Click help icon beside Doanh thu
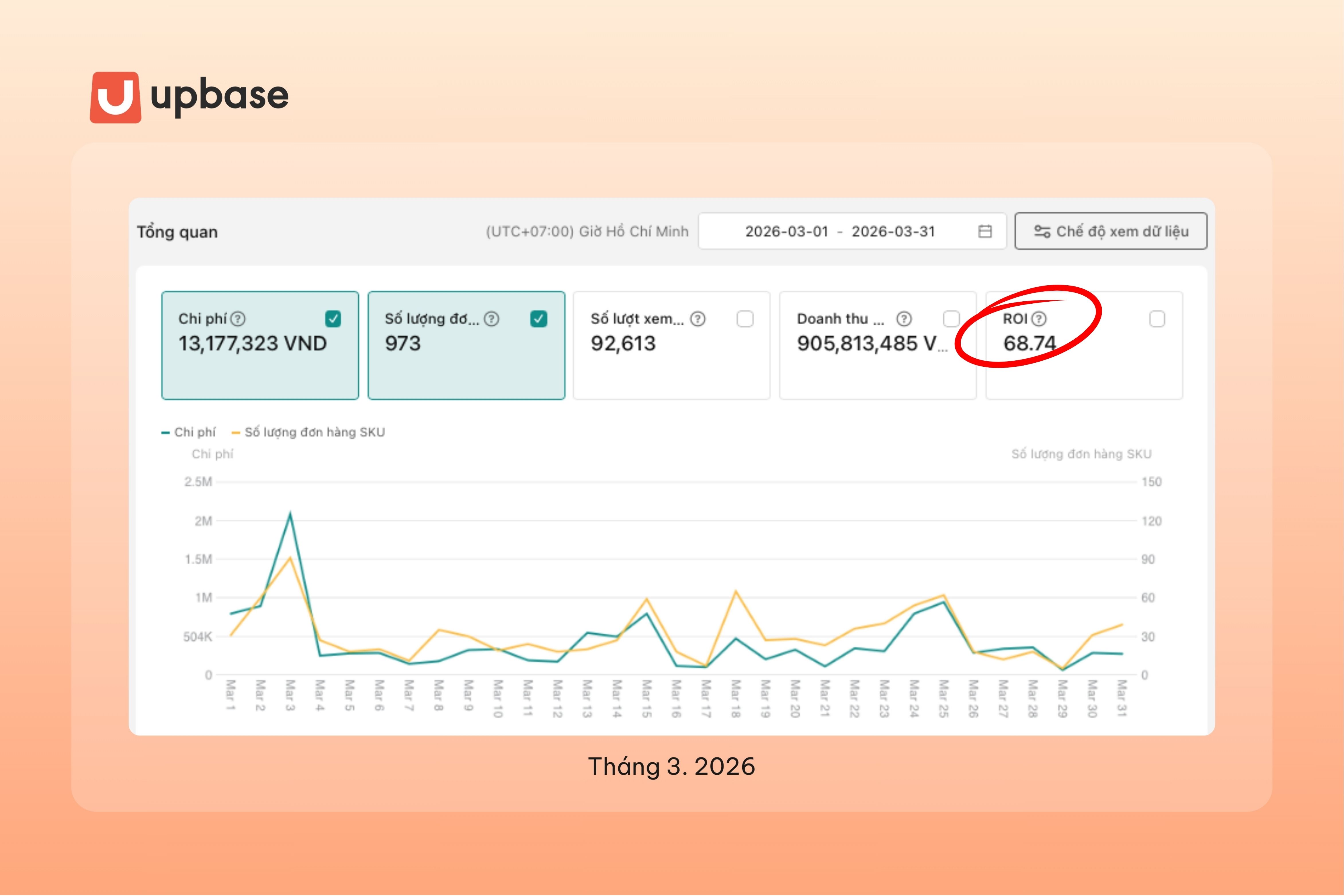The width and height of the screenshot is (1344, 896). click(x=904, y=319)
